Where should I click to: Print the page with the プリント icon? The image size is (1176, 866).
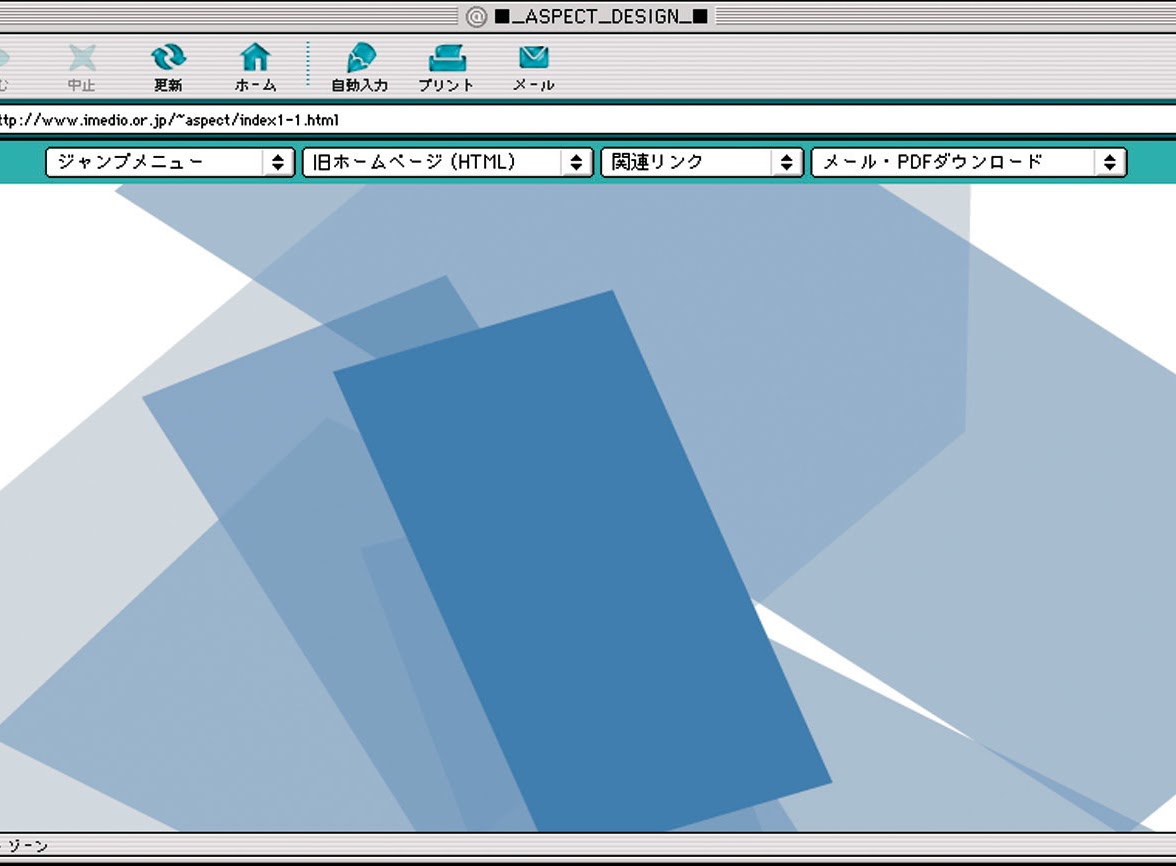coord(446,60)
